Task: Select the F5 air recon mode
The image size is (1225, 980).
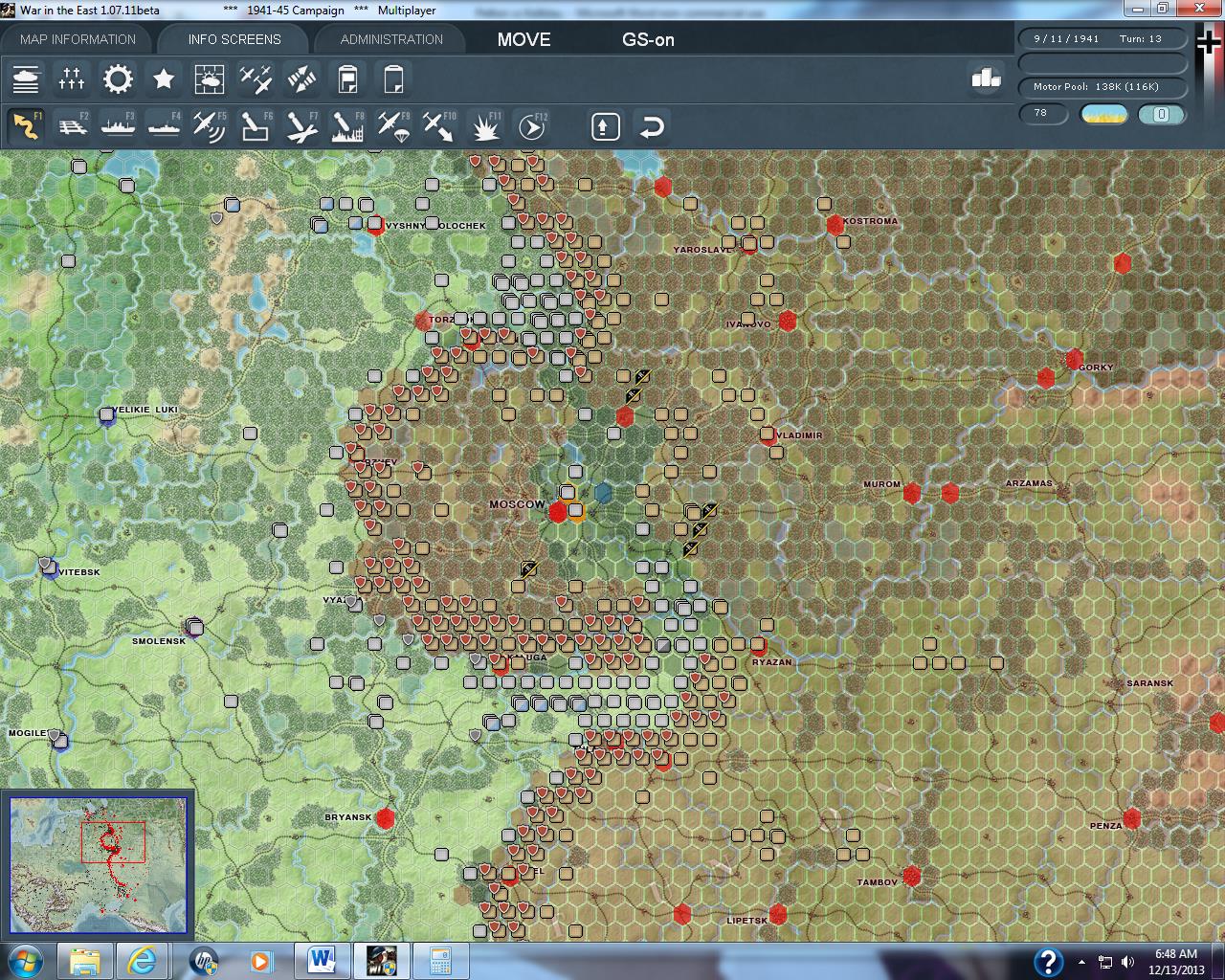Action: coord(210,126)
